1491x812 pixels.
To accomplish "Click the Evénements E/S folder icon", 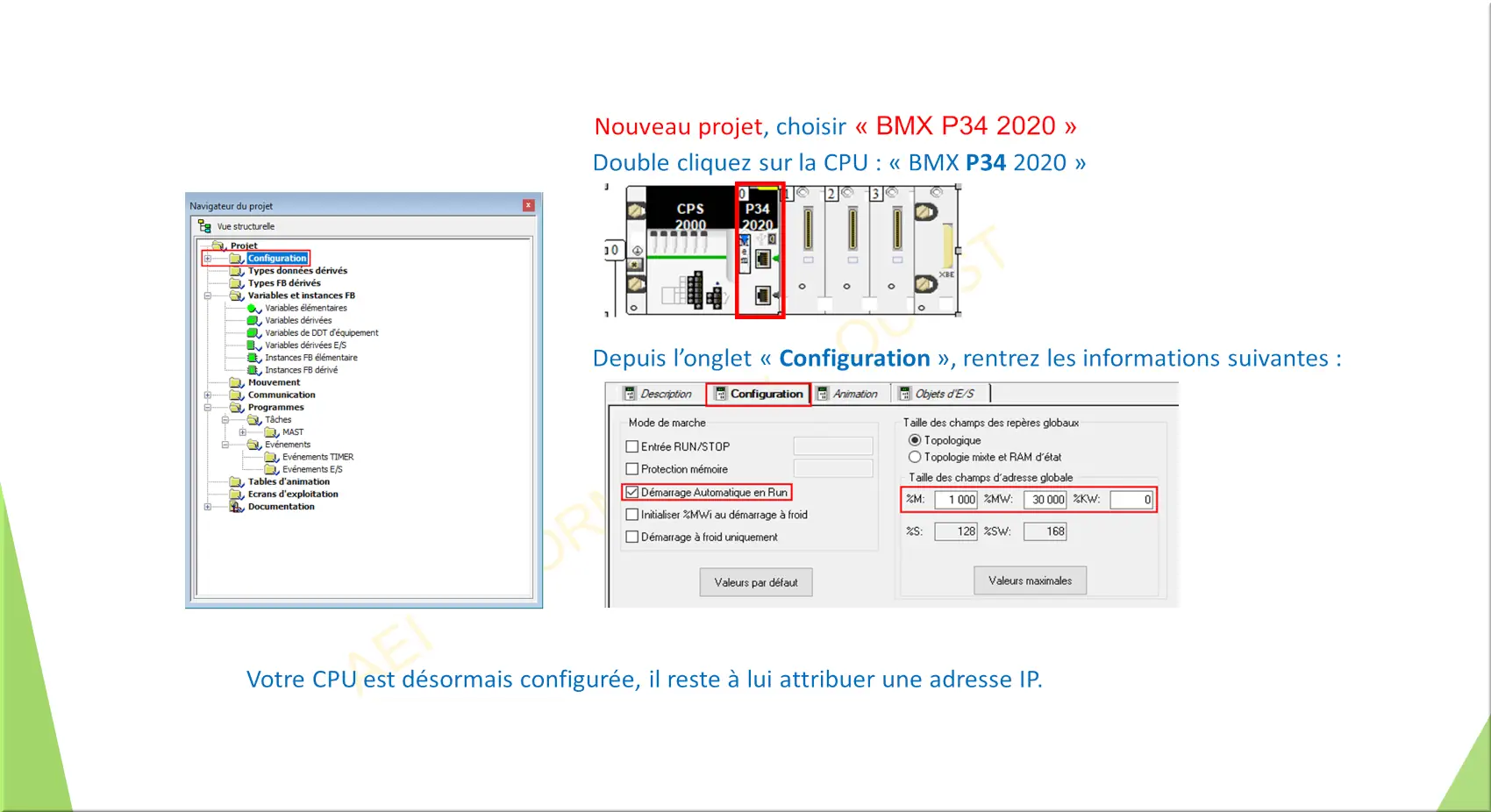I will pos(271,469).
